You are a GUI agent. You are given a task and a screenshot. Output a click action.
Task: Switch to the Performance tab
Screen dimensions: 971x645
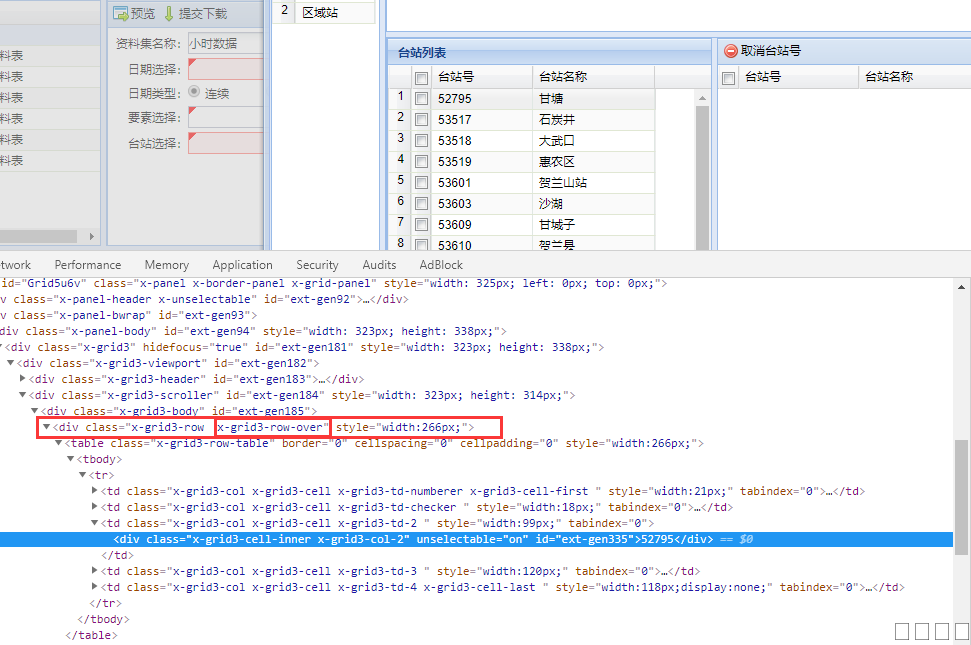[x=88, y=265]
